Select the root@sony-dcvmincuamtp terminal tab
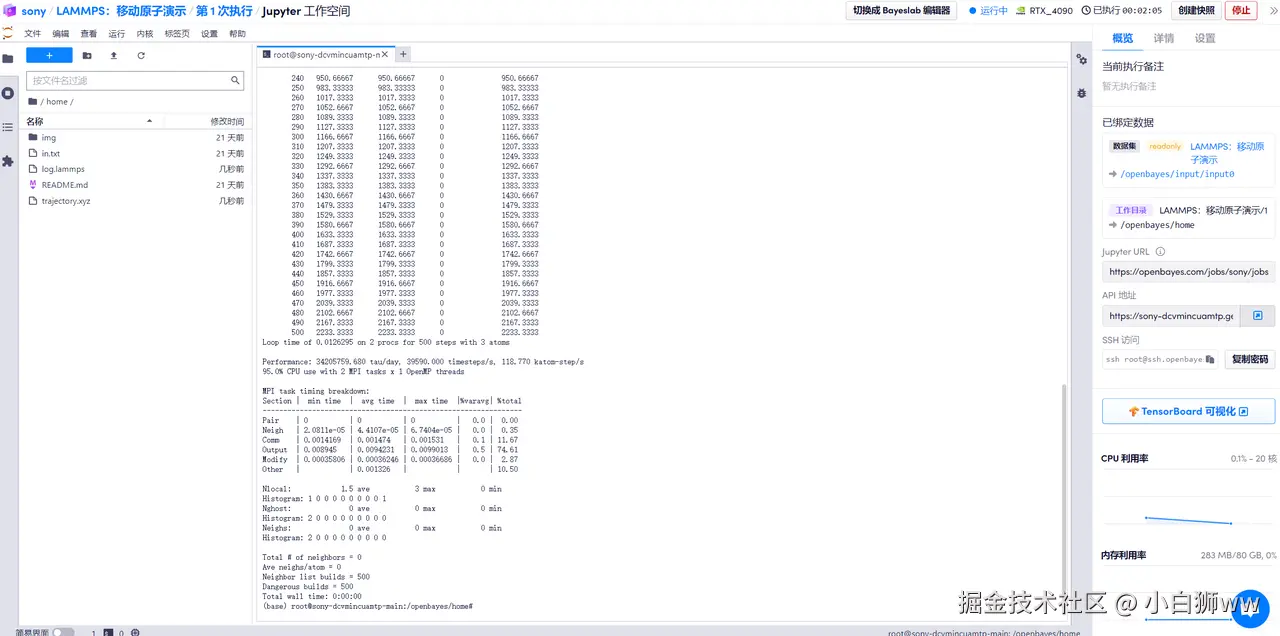The image size is (1280, 636). tap(327, 54)
